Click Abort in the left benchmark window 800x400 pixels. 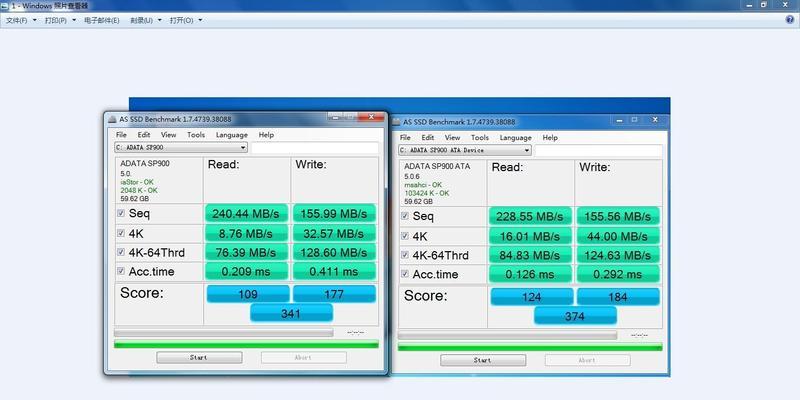(x=304, y=358)
